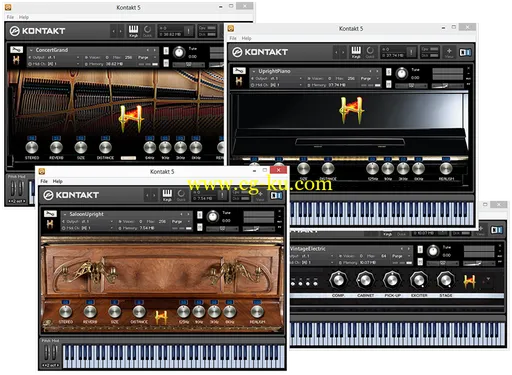Toggle Solo button next to SaloonUpright Tune knob
Image resolution: width=512 pixels, height=375 pixels.
point(200,215)
